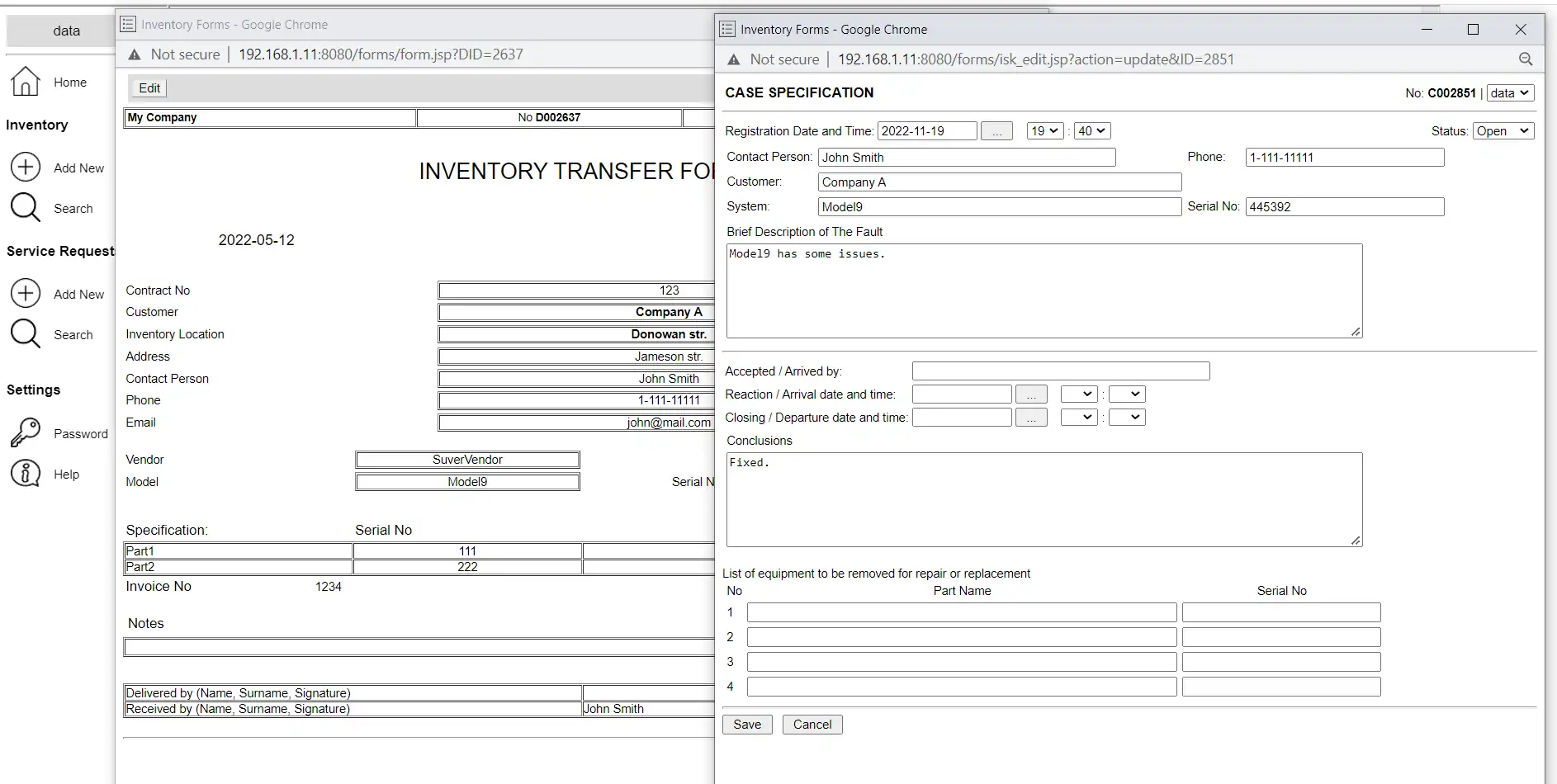The height and width of the screenshot is (784, 1557).
Task: Close the Case Specification window
Action: [1521, 30]
